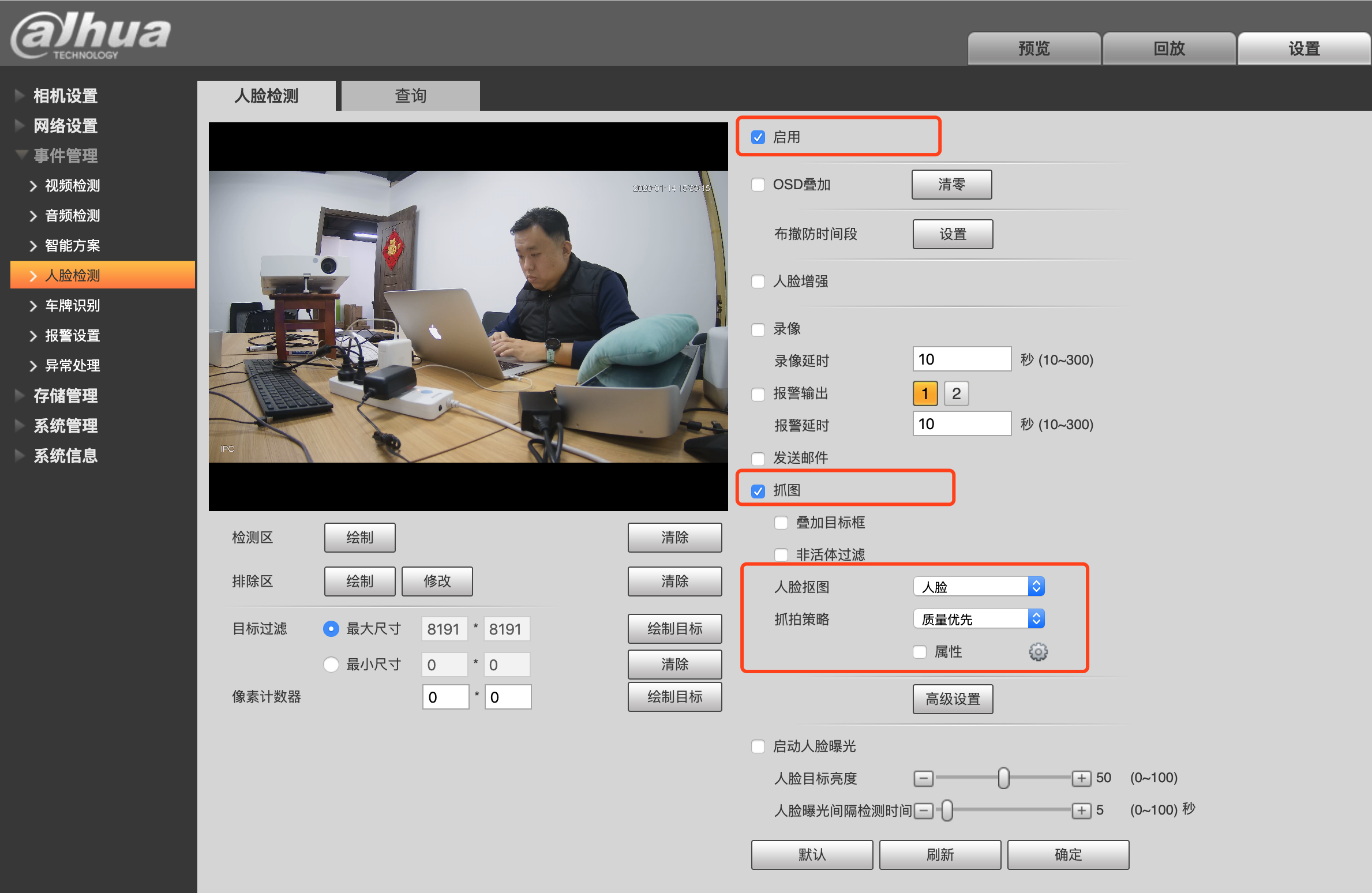Screen dimensions: 1372x893
Task: Click 确定 to save settings
Action: point(1068,854)
